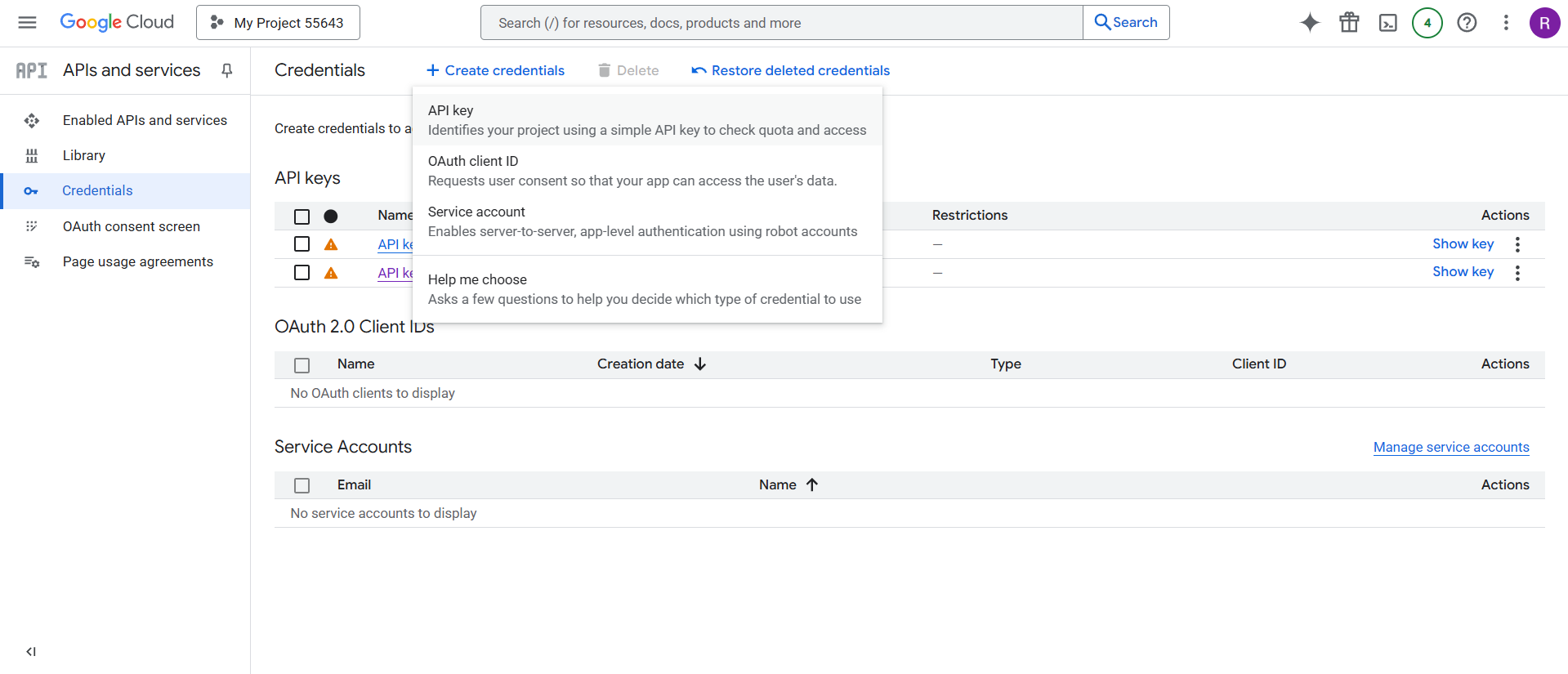Collapse the sidebar with the bottom arrow
Image resolution: width=1568 pixels, height=674 pixels.
pyautogui.click(x=31, y=651)
